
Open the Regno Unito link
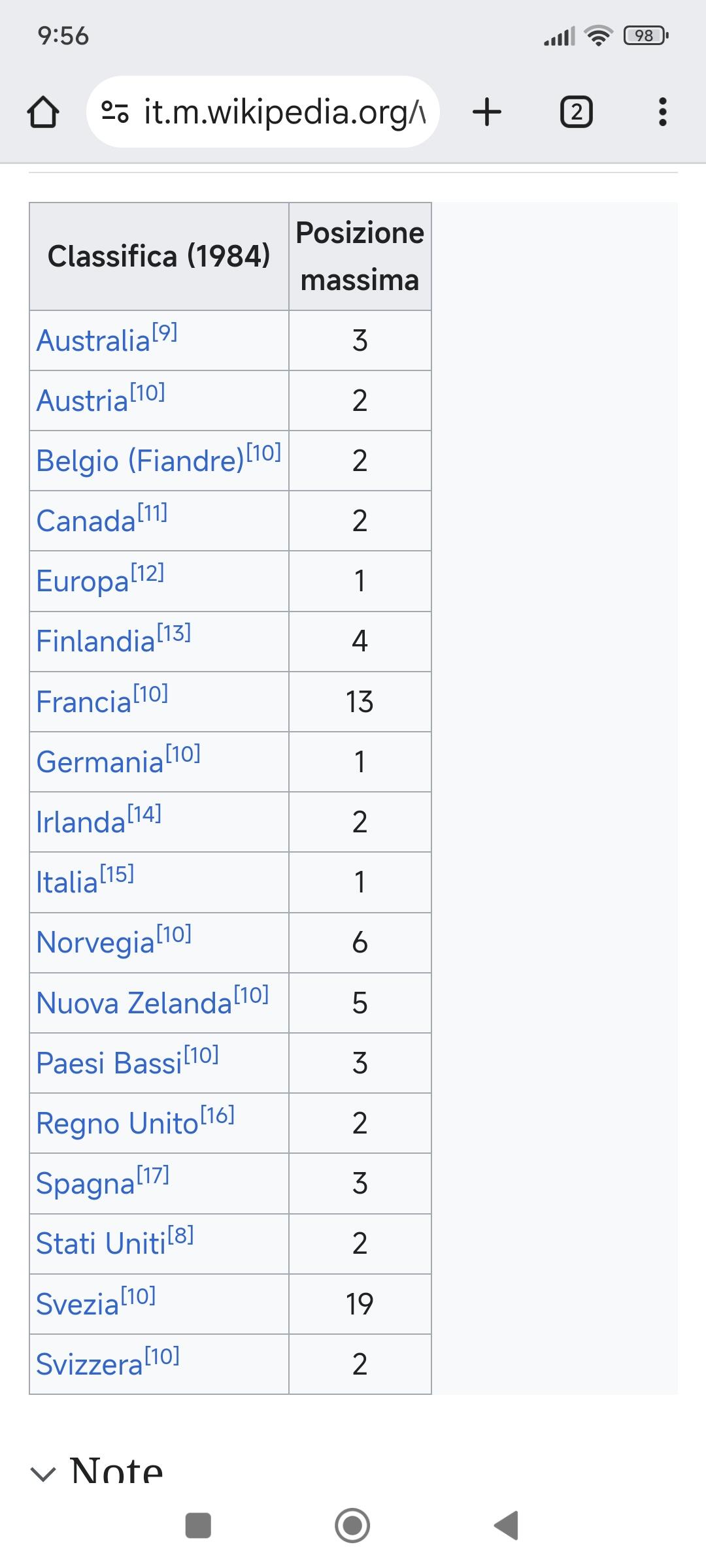coord(117,1124)
